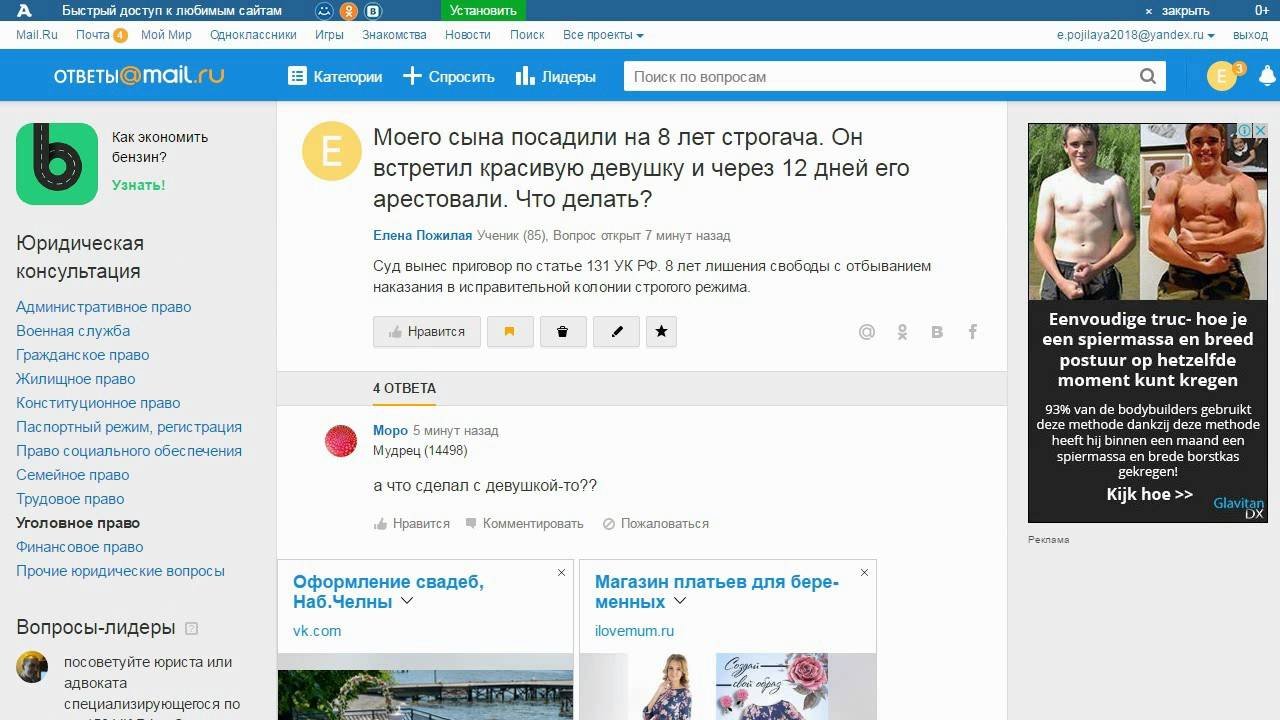Screen dimensions: 1280x720
Task: Close the top quick-access banner
Action: tap(1177, 11)
